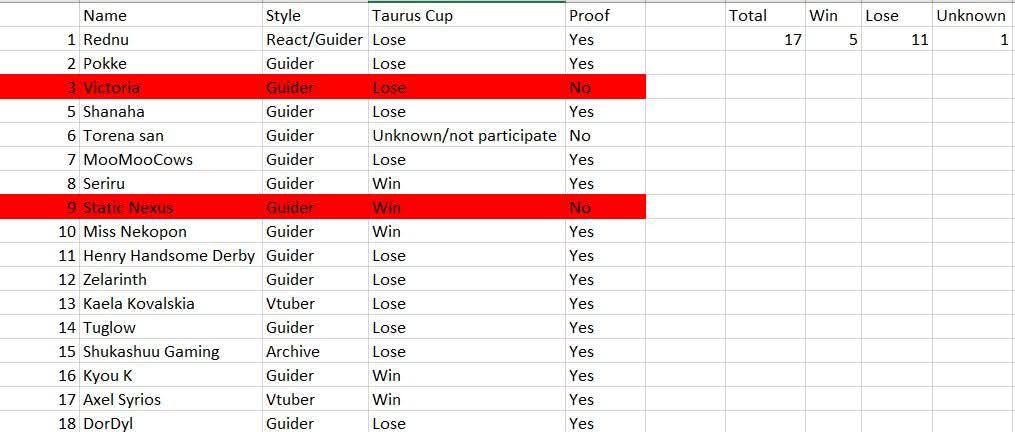
Task: Select the Unknown/not participate cell
Action: pos(467,135)
